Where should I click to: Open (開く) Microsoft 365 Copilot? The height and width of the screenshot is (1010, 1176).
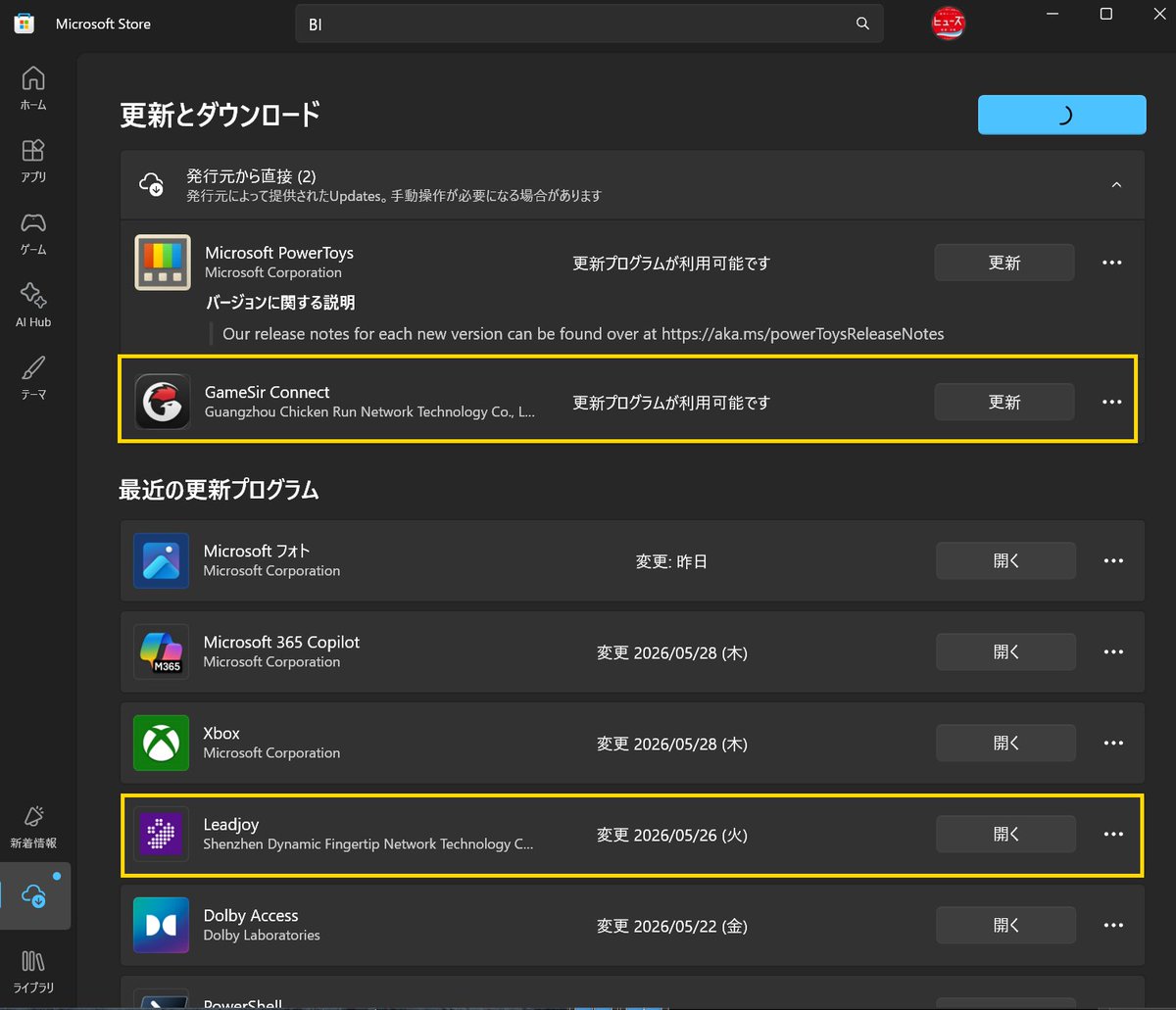coord(1006,652)
